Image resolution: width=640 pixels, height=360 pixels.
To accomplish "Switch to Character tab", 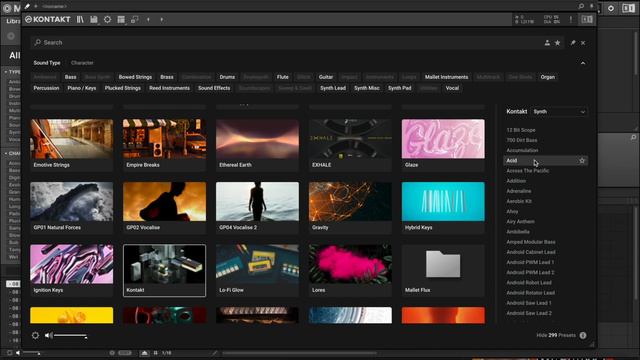I will pyautogui.click(x=82, y=63).
